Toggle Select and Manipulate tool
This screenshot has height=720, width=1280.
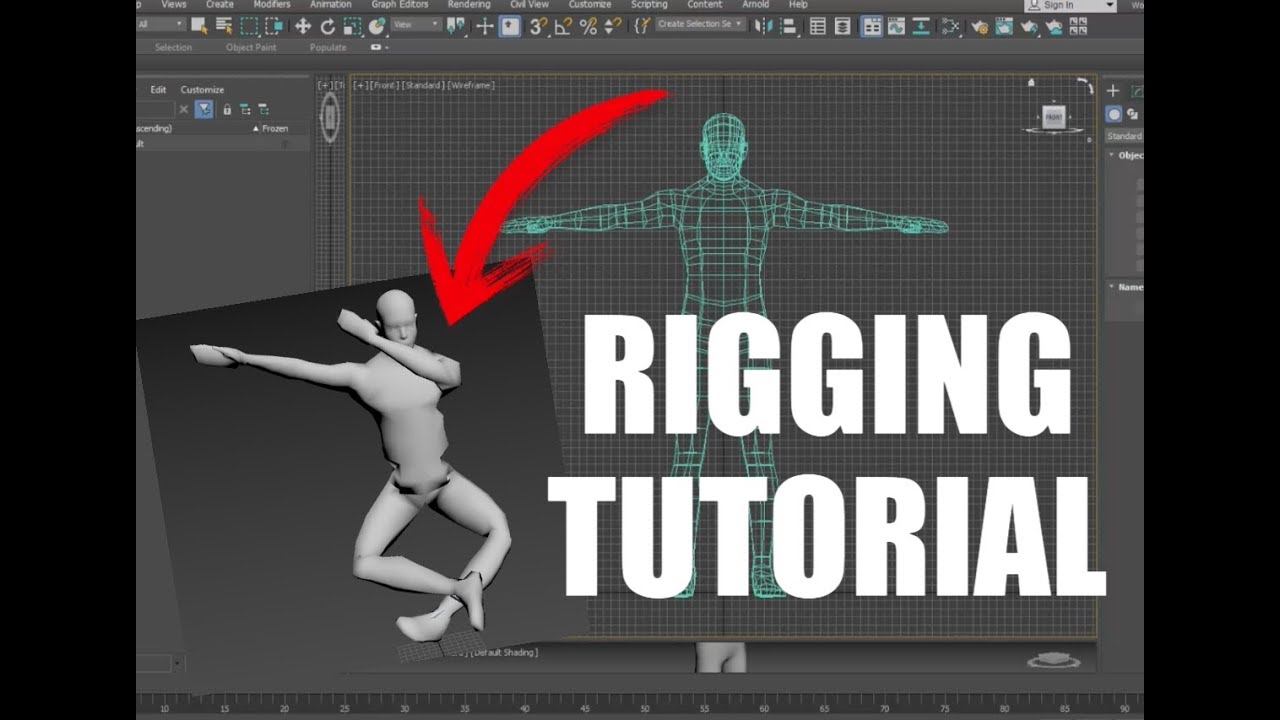[485, 26]
